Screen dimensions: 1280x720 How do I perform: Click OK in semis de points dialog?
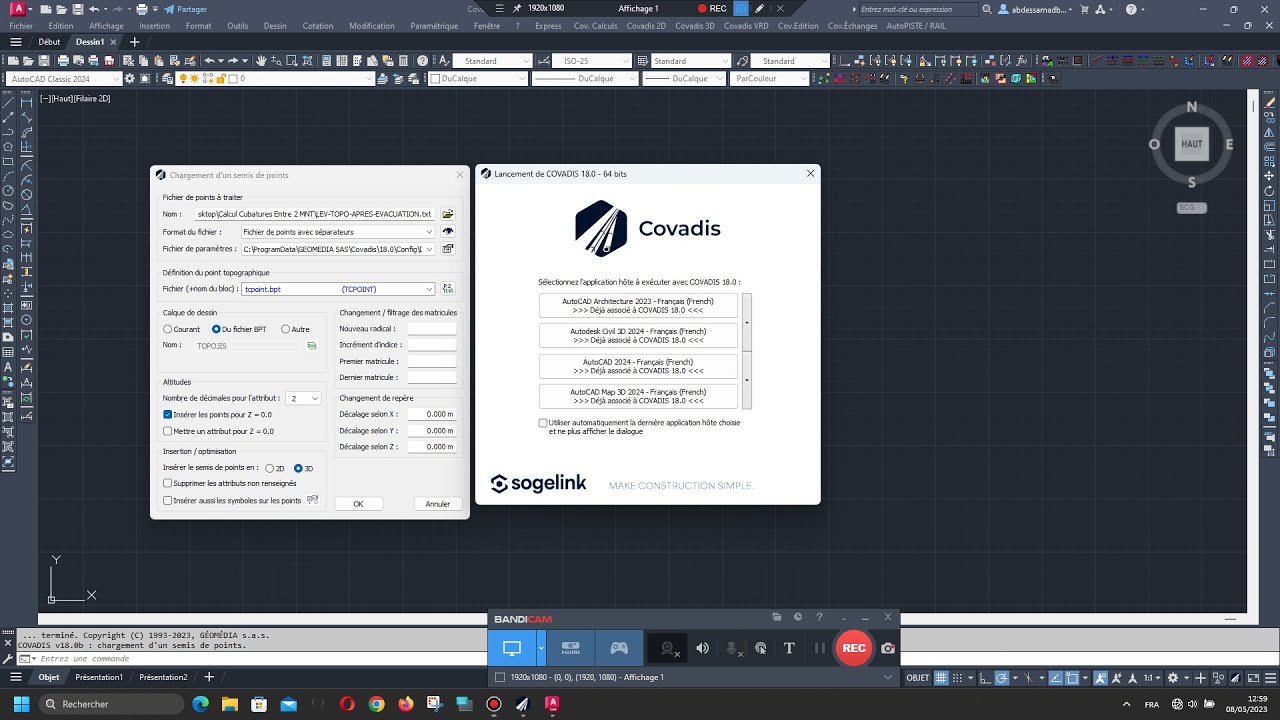click(x=358, y=504)
